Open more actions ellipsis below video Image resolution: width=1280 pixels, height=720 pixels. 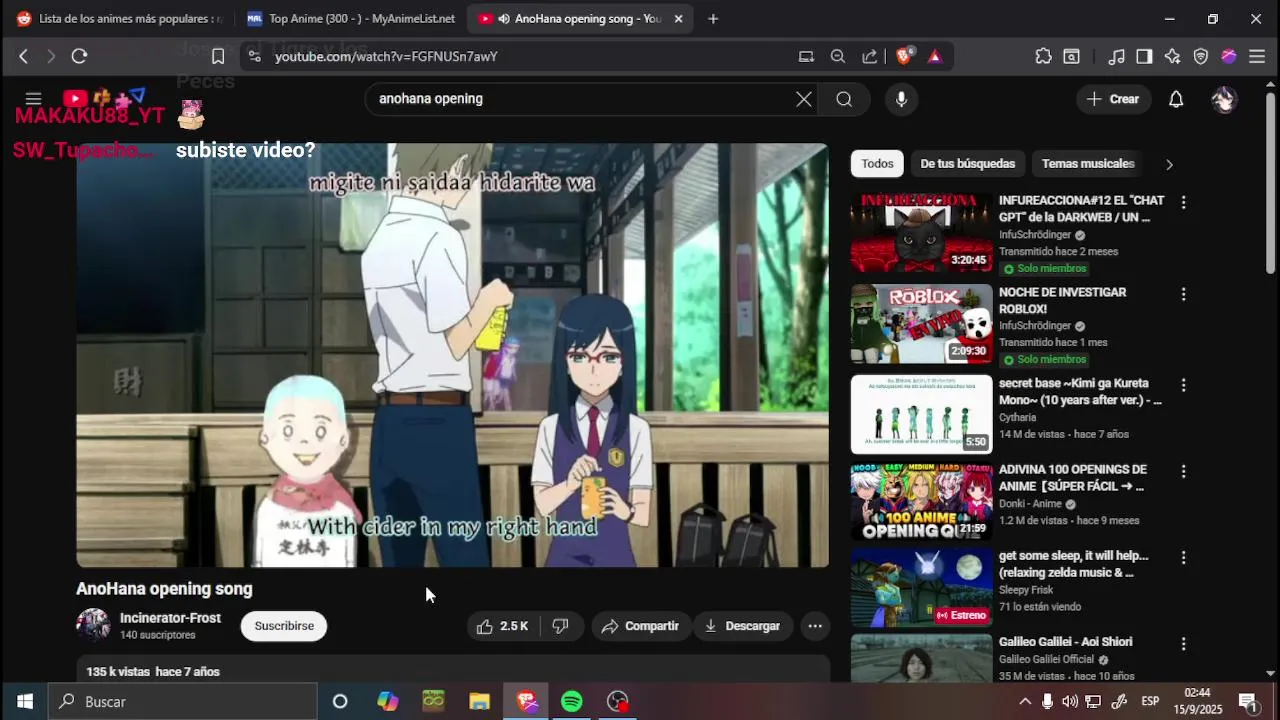coord(815,626)
